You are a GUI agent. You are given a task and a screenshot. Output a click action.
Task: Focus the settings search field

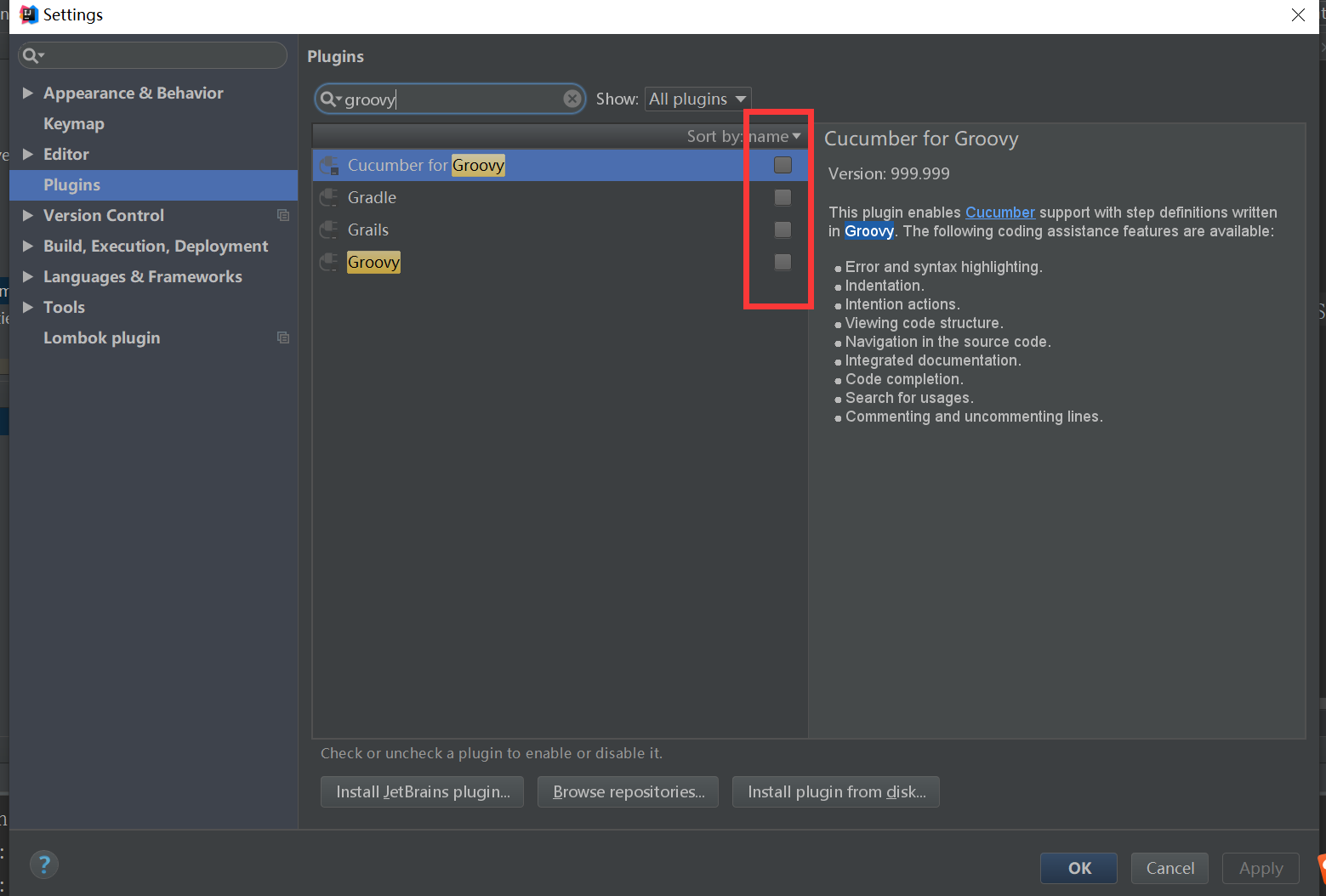click(153, 55)
